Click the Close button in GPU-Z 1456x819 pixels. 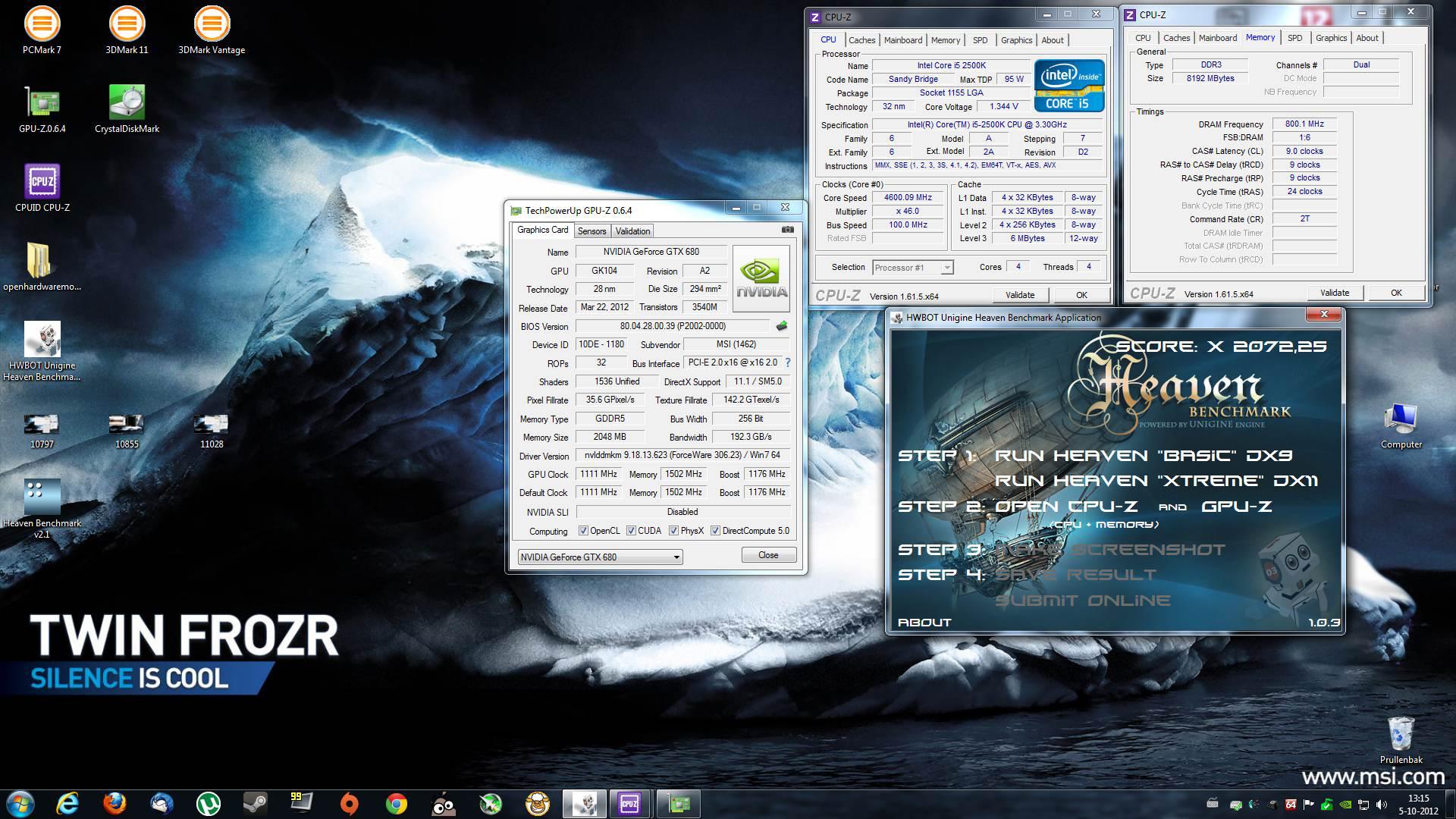pyautogui.click(x=768, y=555)
